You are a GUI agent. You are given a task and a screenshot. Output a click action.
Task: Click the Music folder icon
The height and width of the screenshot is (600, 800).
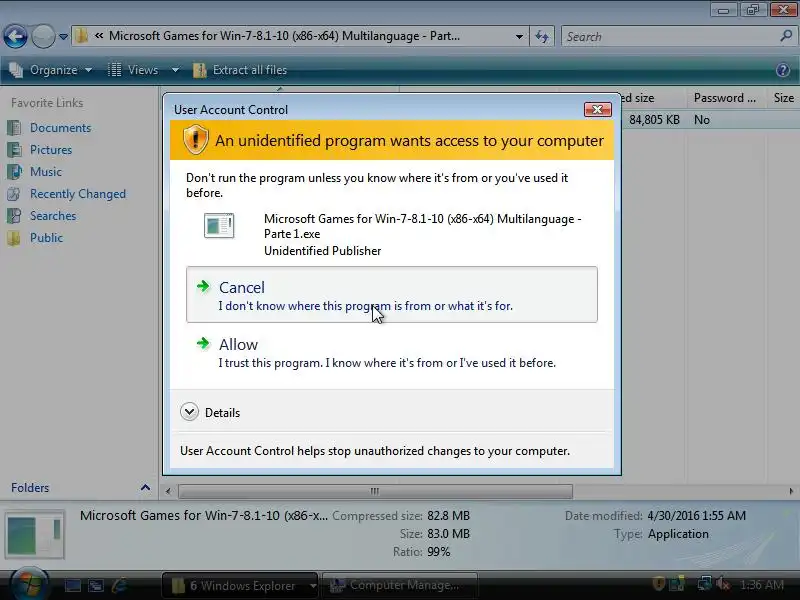pyautogui.click(x=14, y=171)
